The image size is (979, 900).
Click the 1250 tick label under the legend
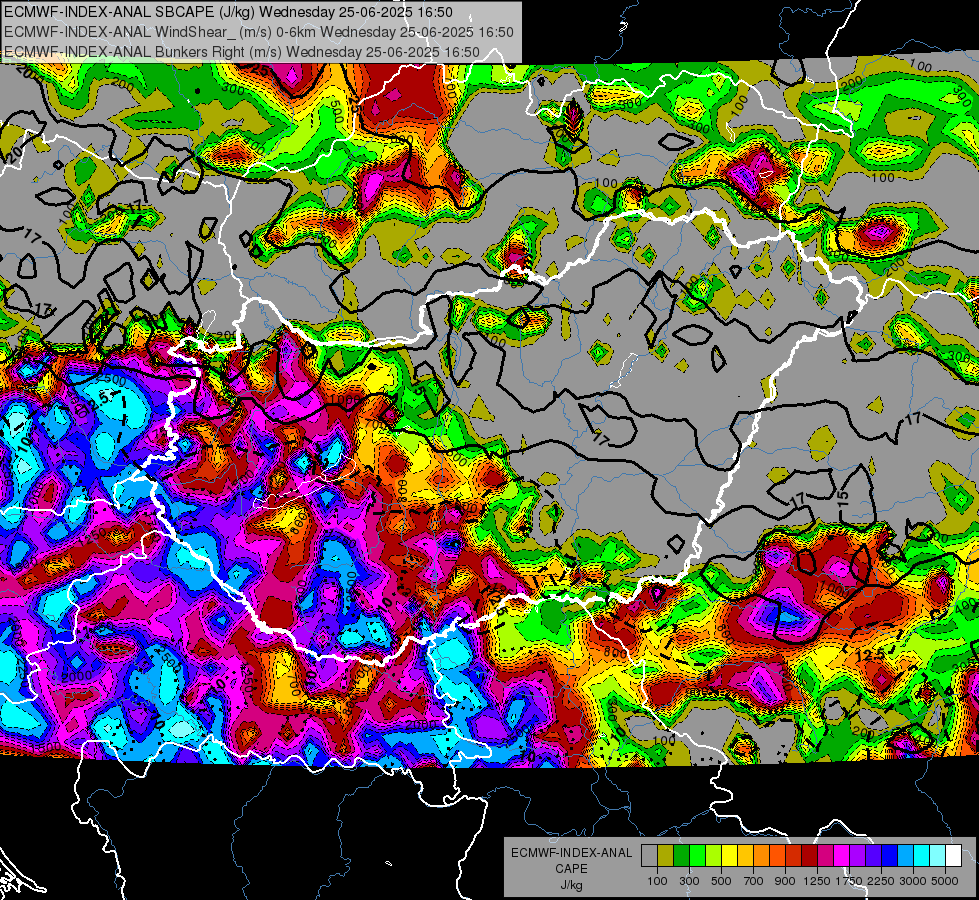817,881
